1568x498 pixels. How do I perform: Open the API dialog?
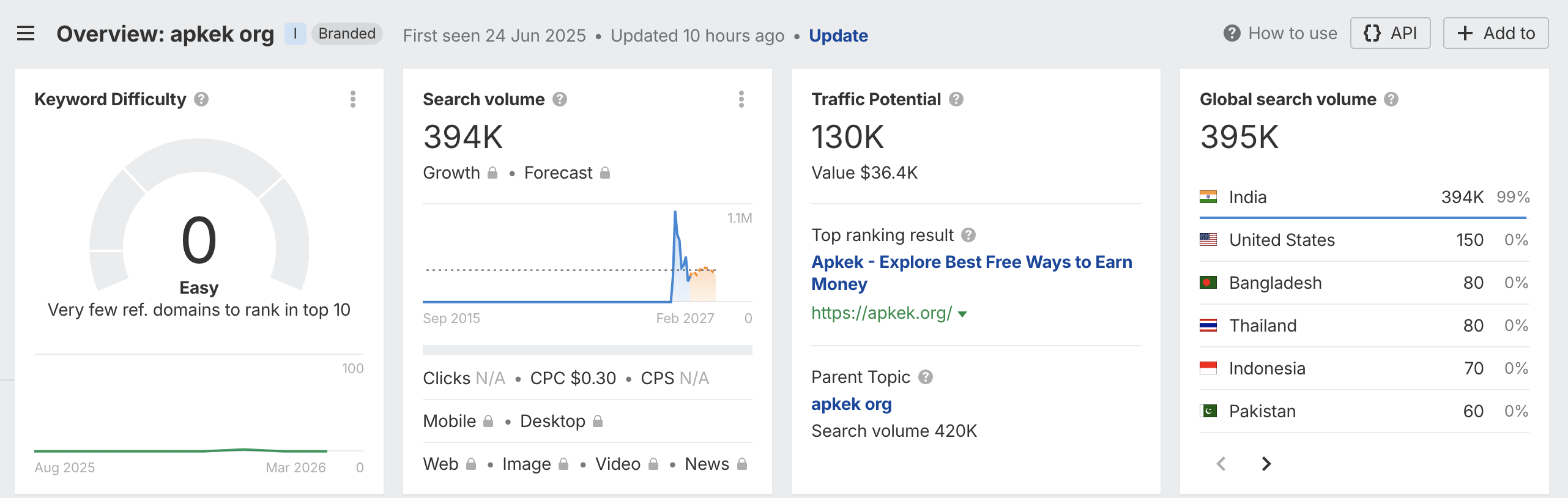(x=1390, y=33)
